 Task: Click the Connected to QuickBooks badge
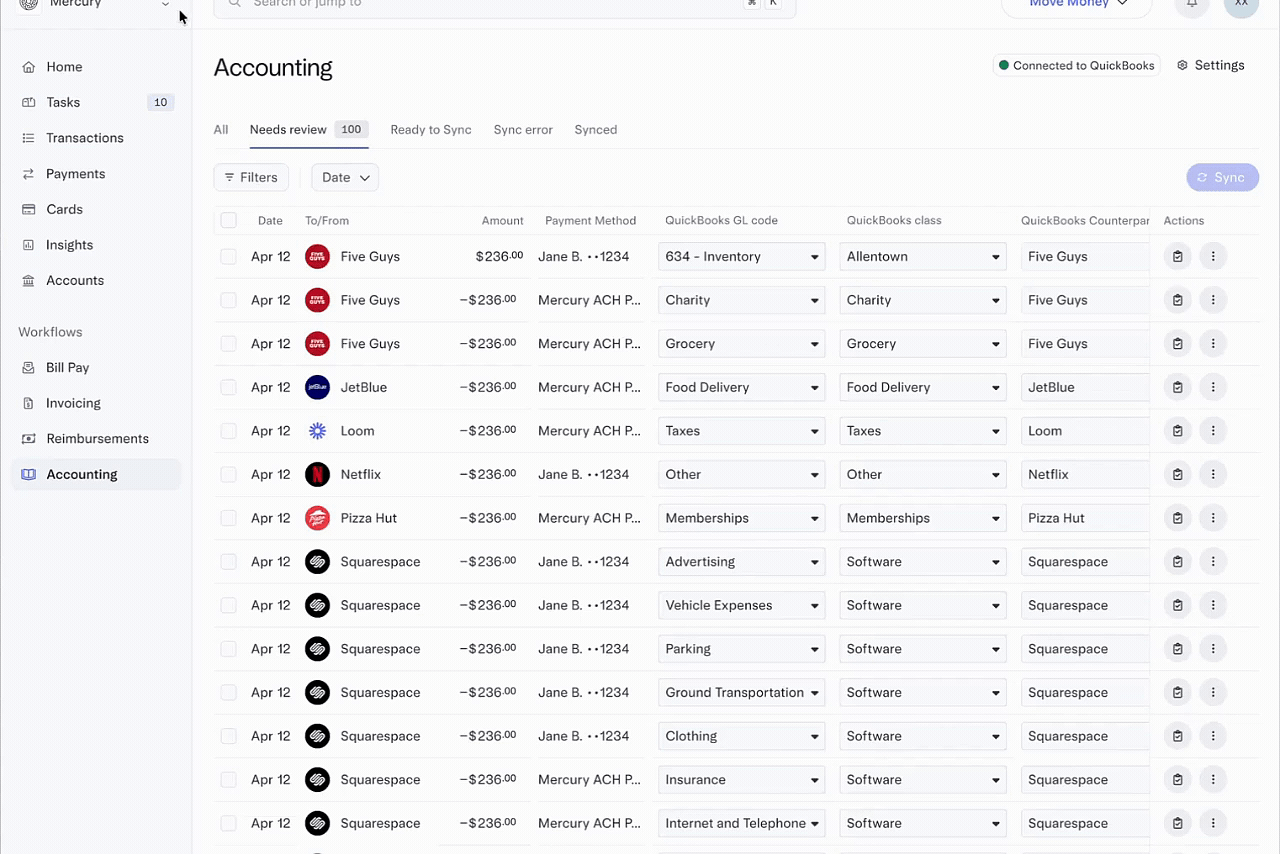(1077, 66)
